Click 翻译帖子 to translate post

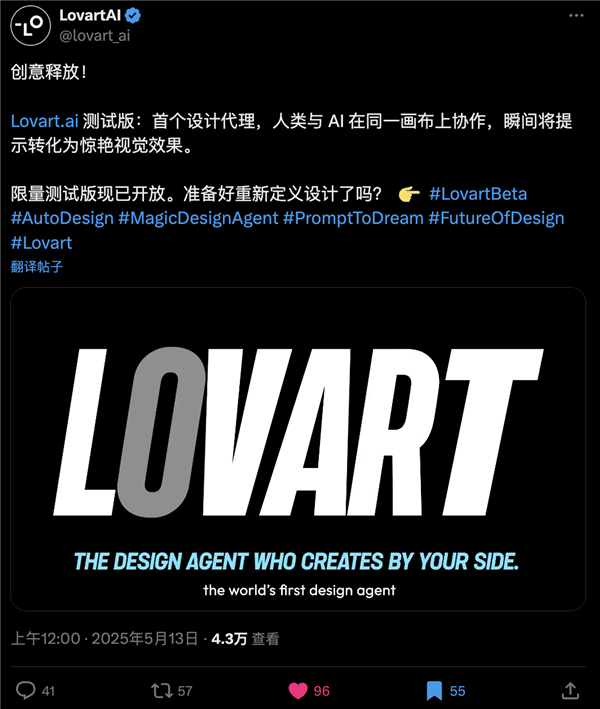(x=37, y=267)
